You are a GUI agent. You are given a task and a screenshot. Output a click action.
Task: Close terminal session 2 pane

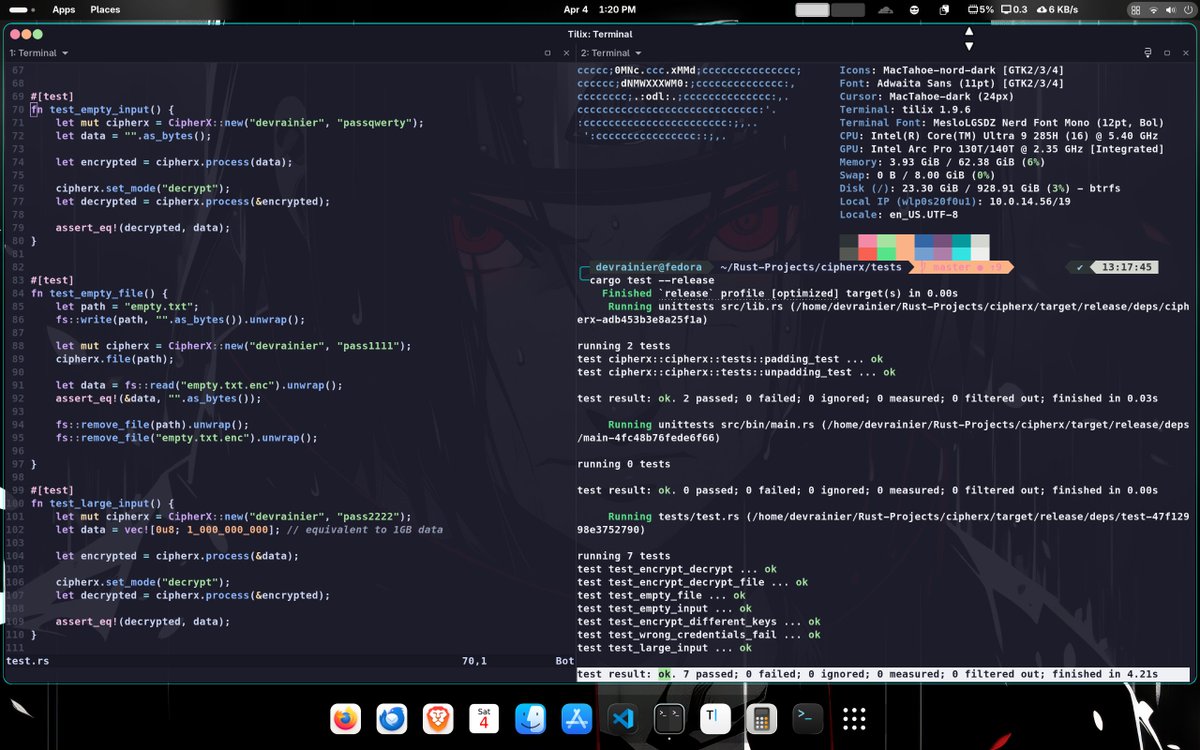click(x=1185, y=53)
